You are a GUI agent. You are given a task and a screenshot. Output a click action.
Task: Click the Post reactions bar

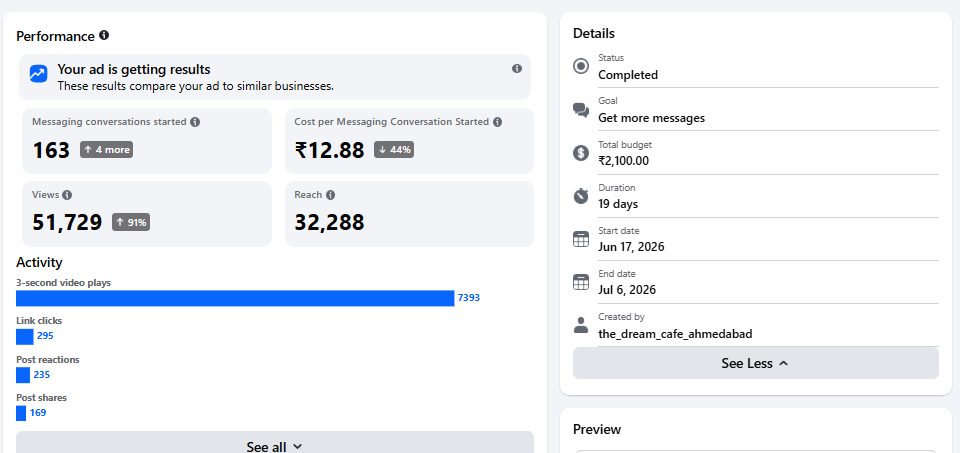[23, 375]
